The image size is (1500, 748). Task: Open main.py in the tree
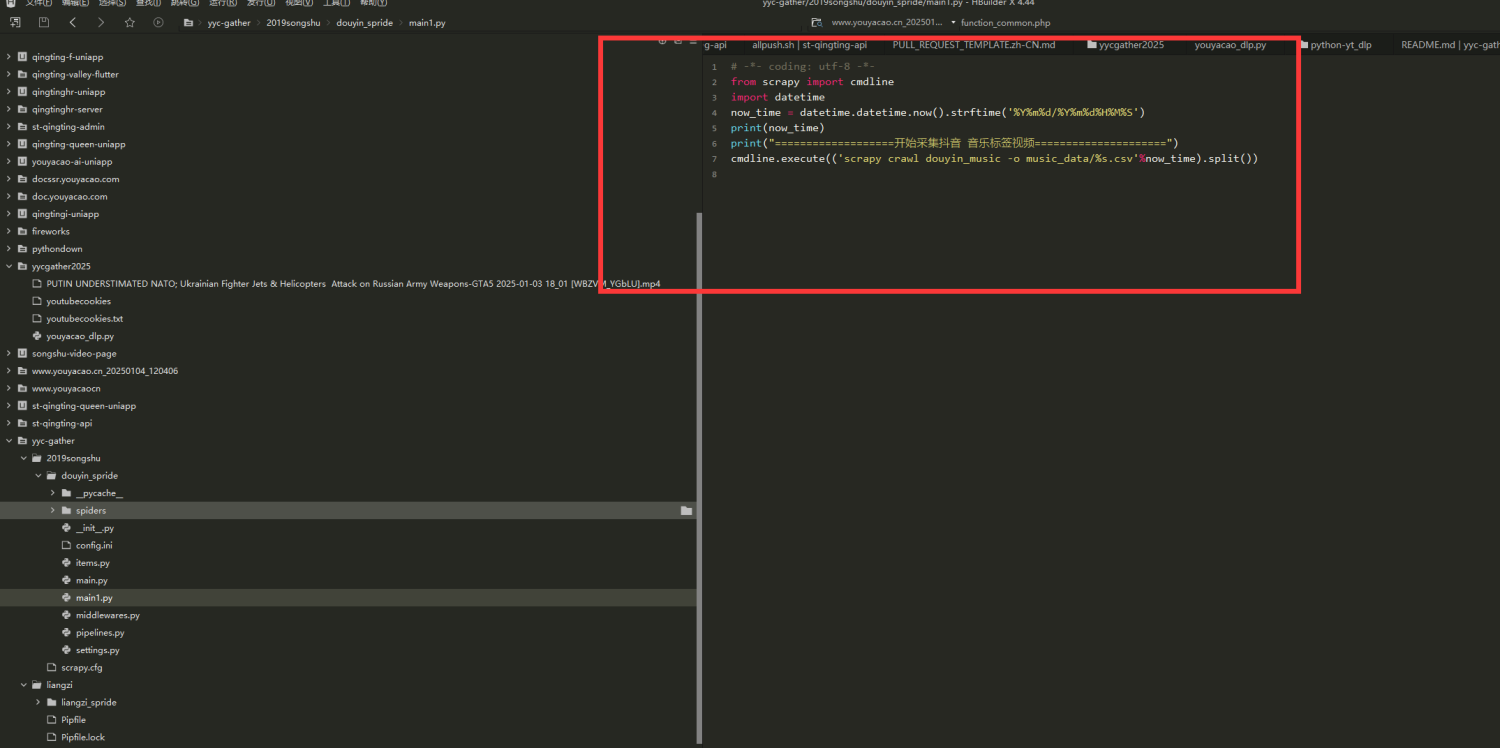[x=92, y=580]
